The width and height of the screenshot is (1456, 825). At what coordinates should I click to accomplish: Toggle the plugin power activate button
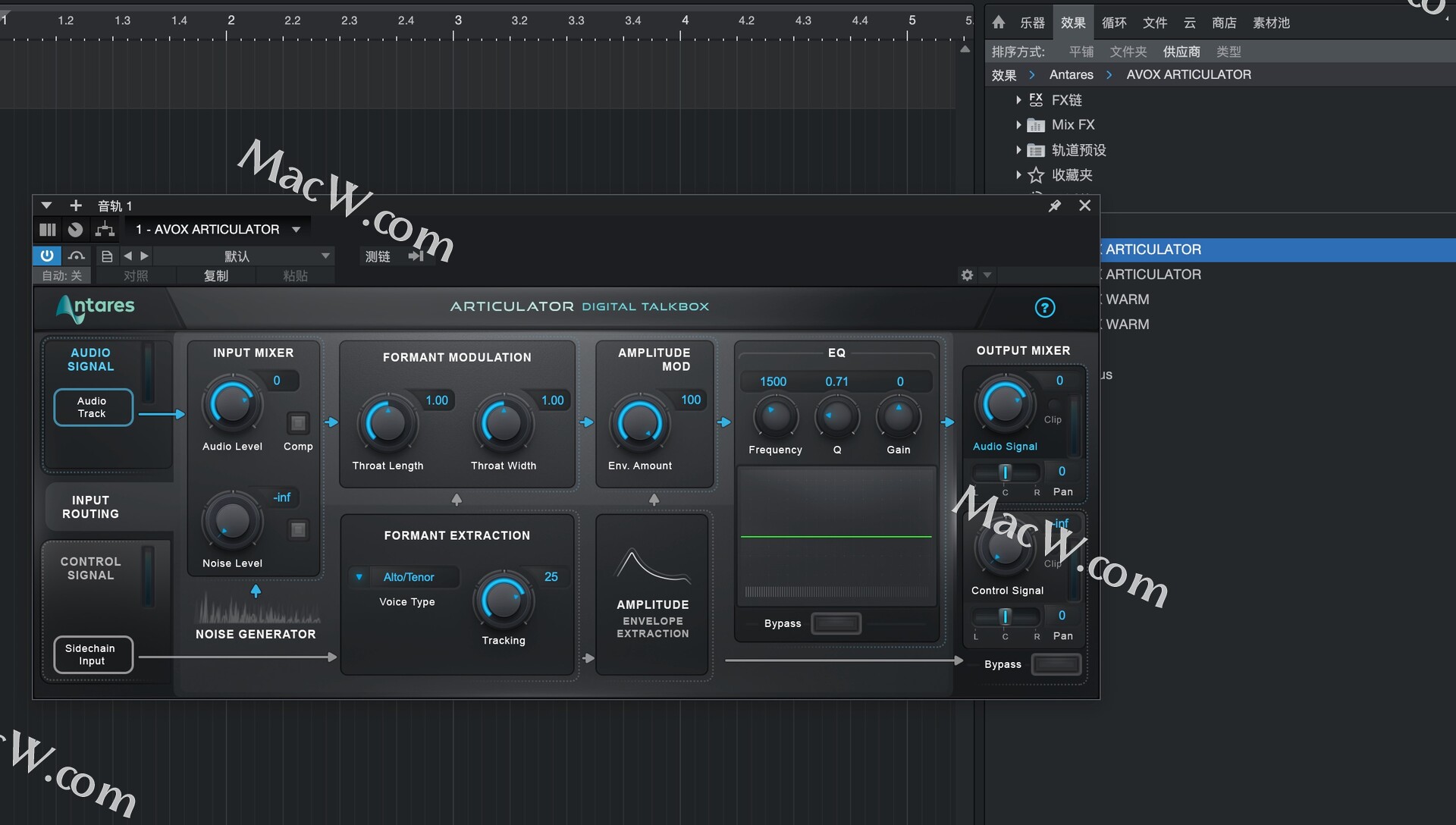[47, 256]
